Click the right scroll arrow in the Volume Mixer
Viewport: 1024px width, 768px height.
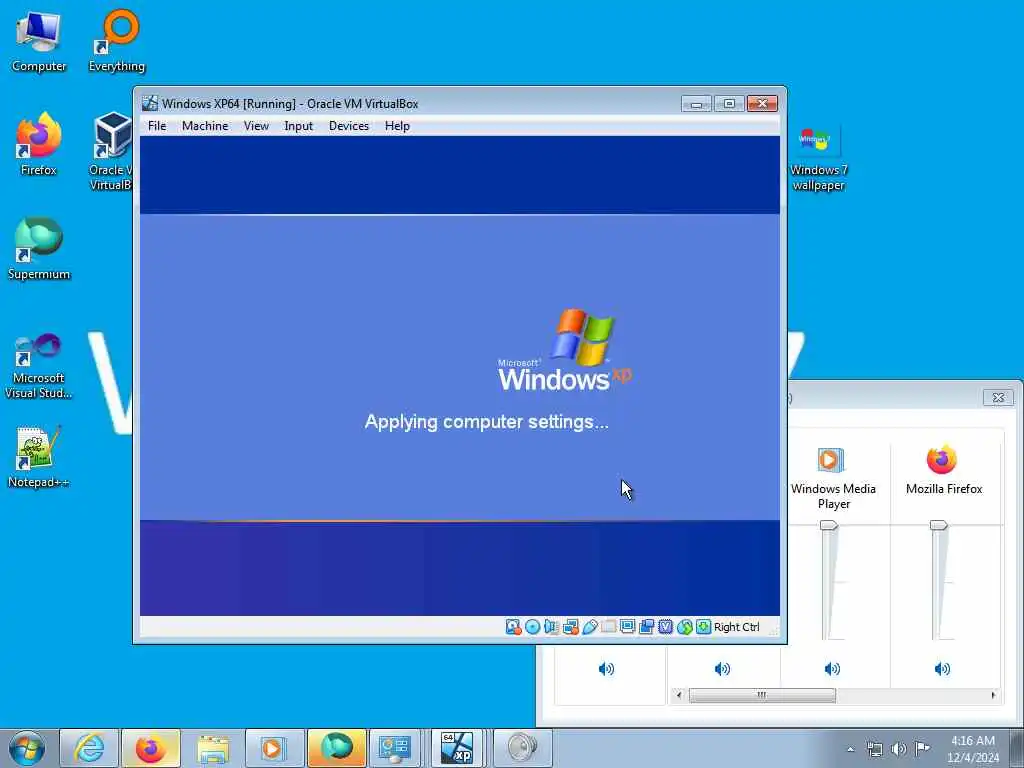[x=993, y=696]
